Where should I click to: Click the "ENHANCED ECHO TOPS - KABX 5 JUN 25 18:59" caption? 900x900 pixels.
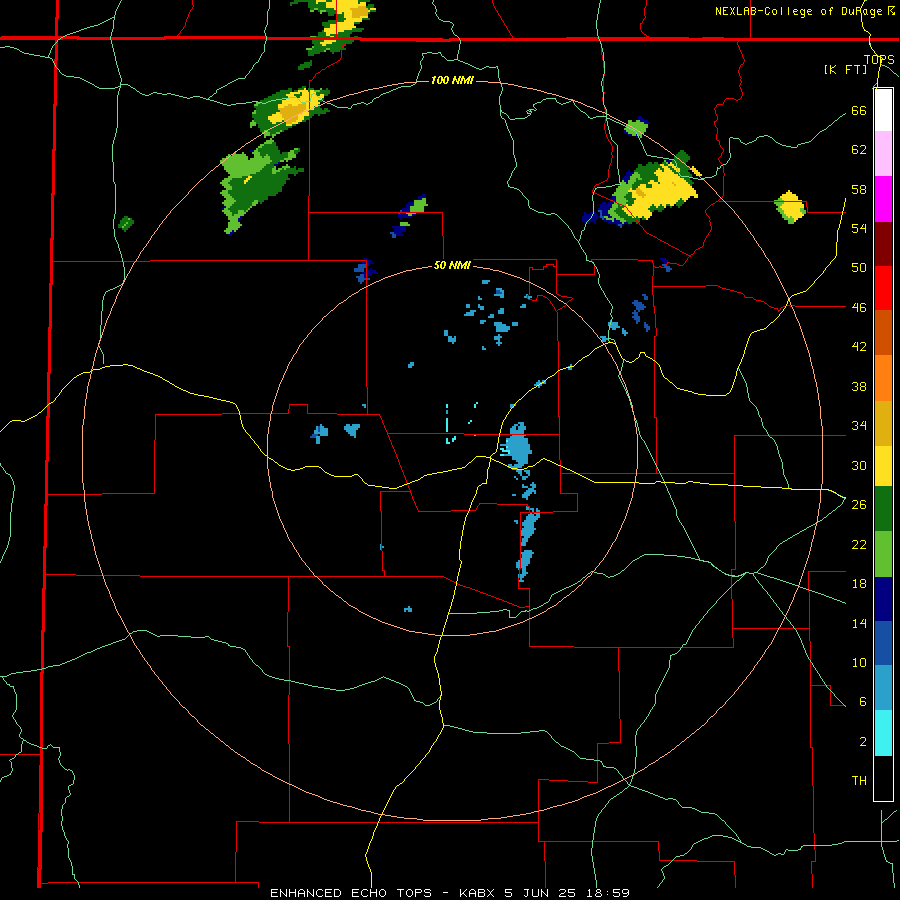click(450, 893)
